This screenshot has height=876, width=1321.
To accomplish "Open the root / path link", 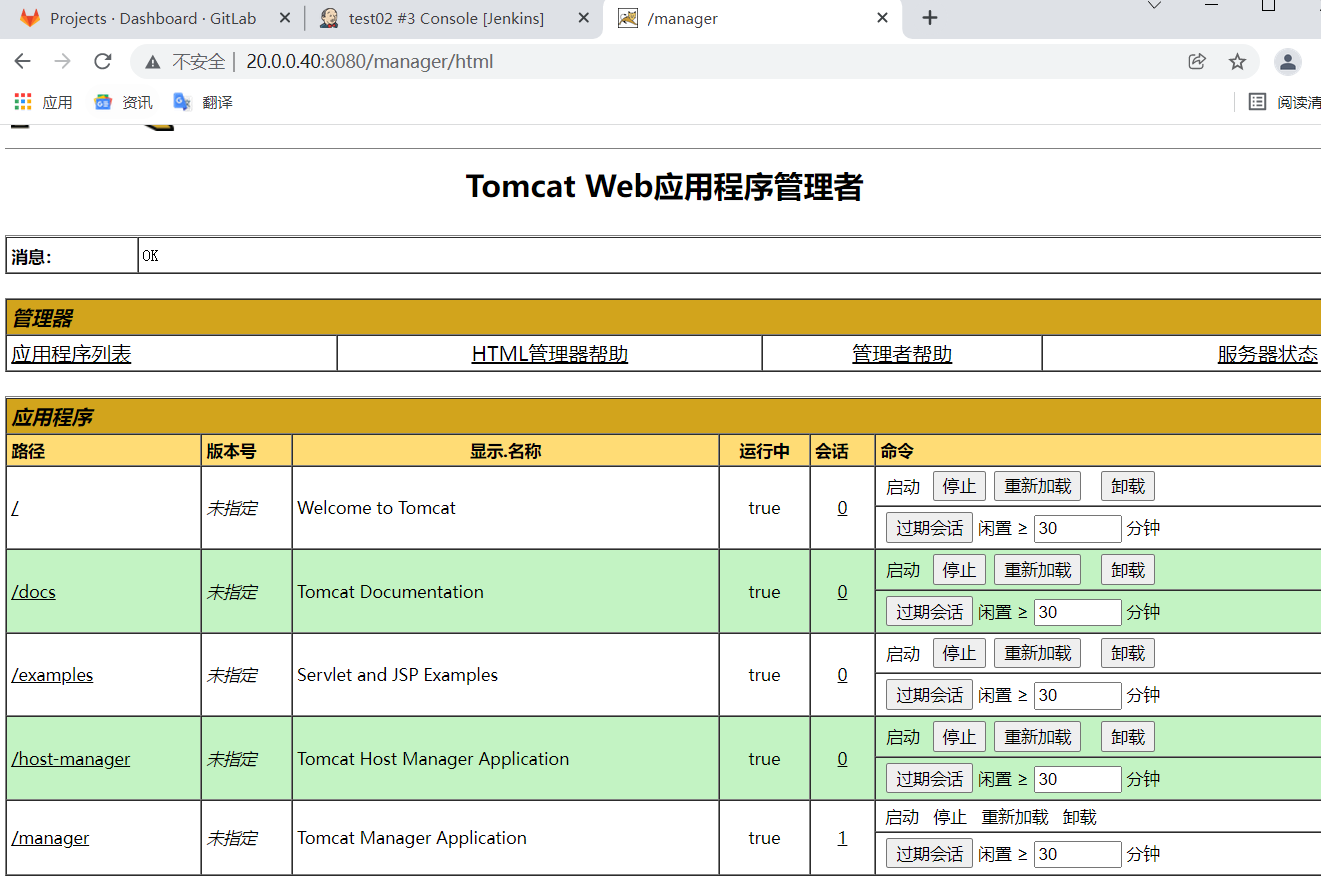I will 15,508.
